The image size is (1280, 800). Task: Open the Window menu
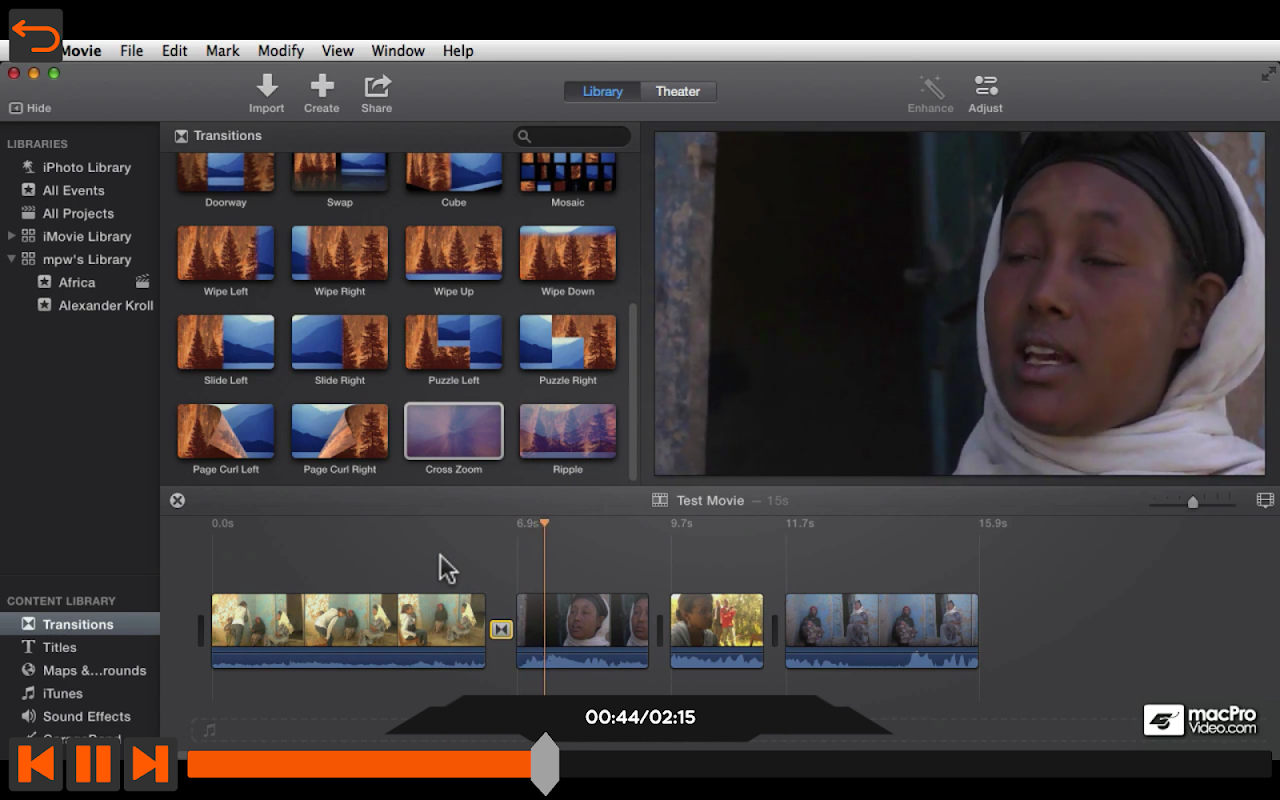point(398,51)
